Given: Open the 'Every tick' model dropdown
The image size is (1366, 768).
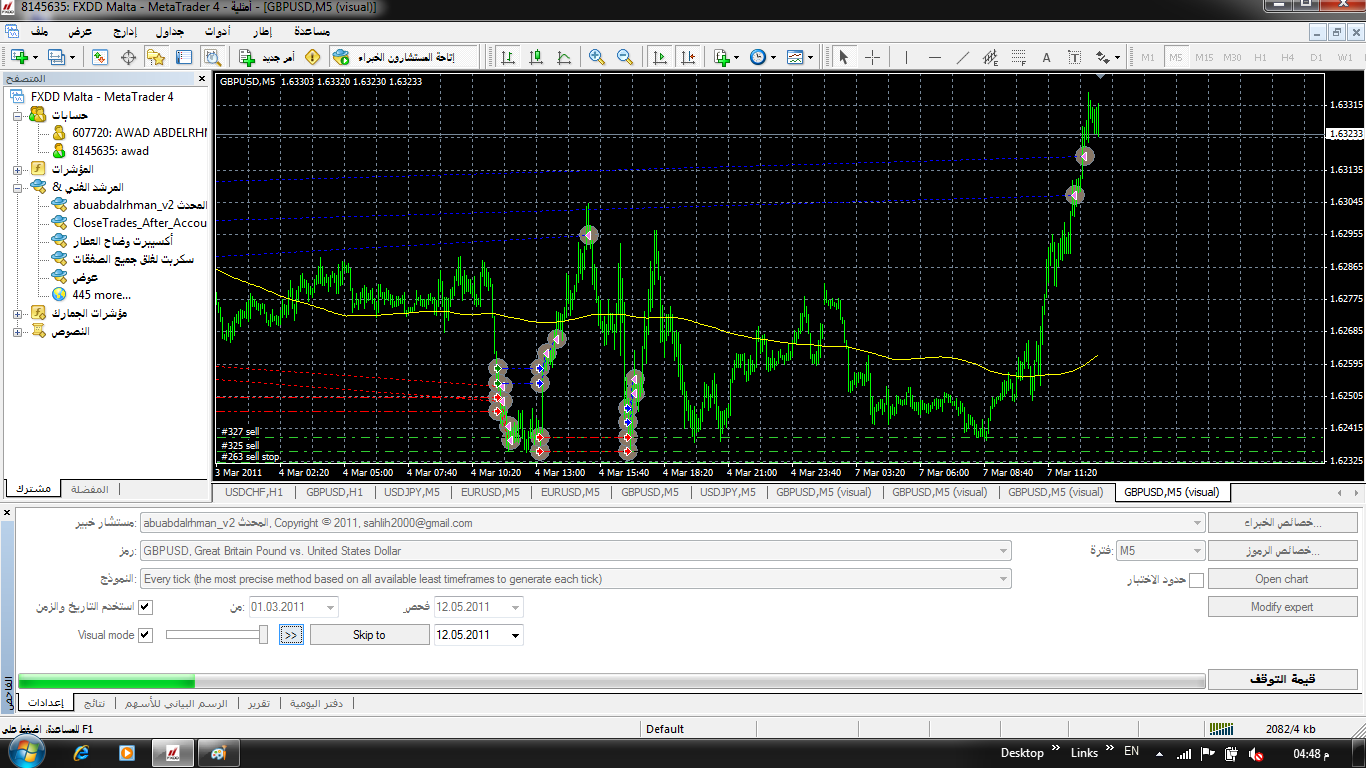Looking at the screenshot, I should click(x=1003, y=578).
